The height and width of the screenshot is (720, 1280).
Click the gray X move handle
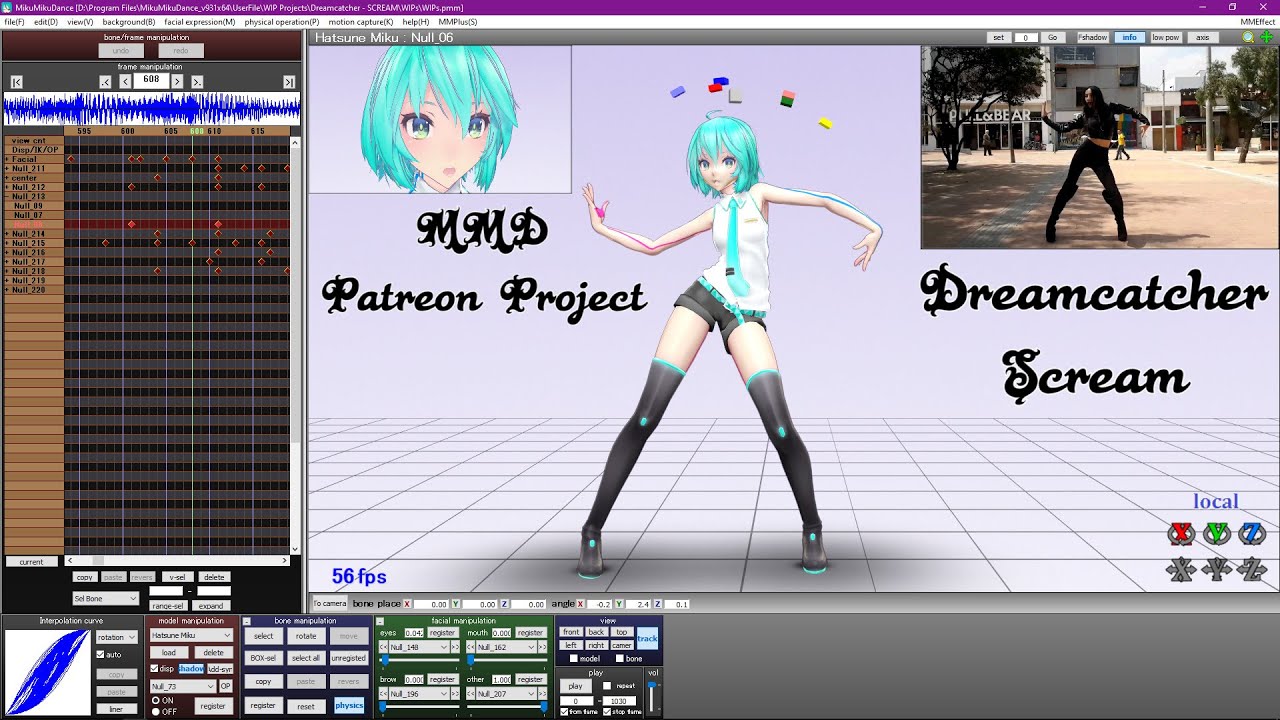click(1181, 571)
